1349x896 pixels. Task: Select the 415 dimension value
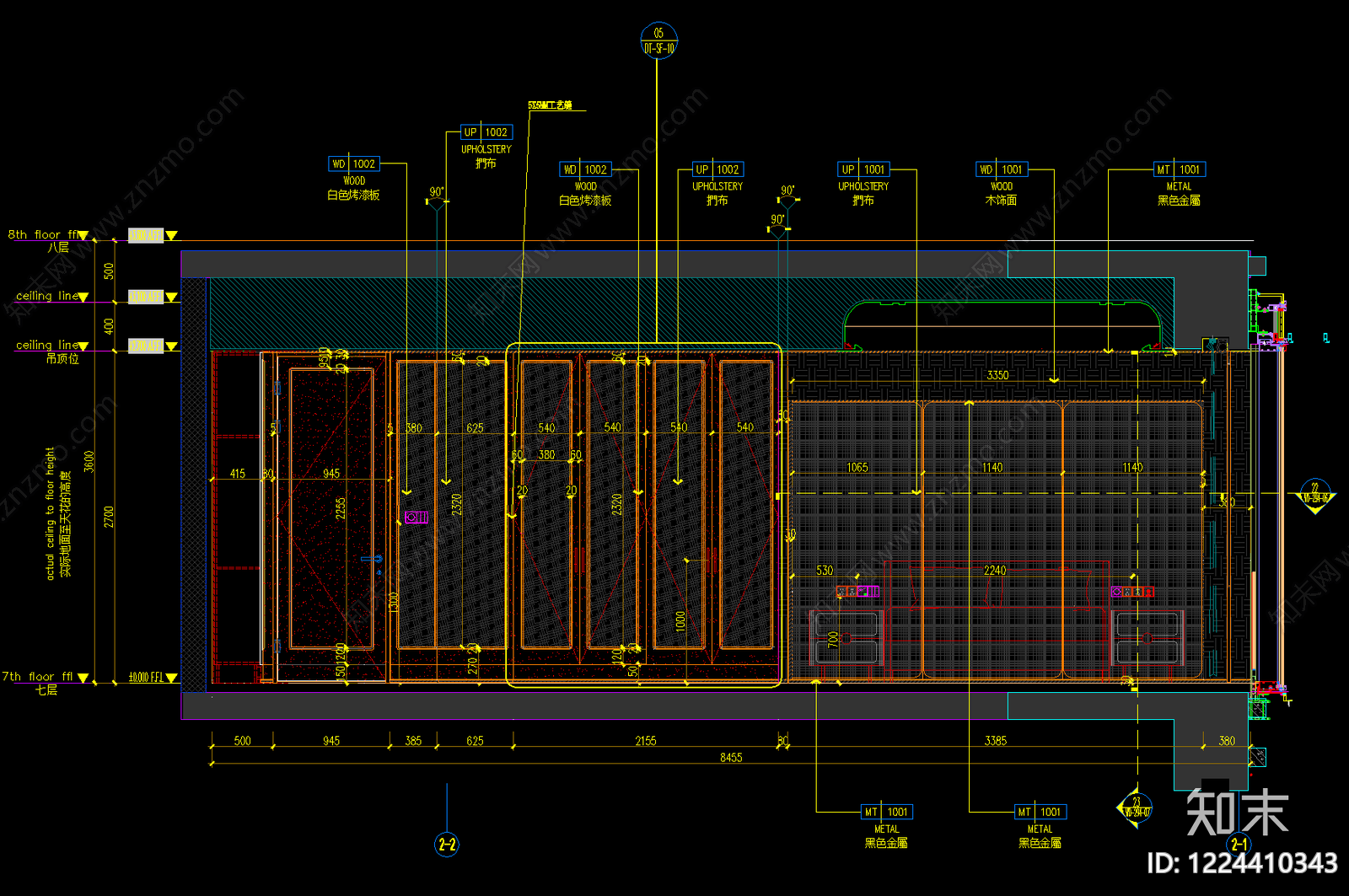tap(238, 474)
